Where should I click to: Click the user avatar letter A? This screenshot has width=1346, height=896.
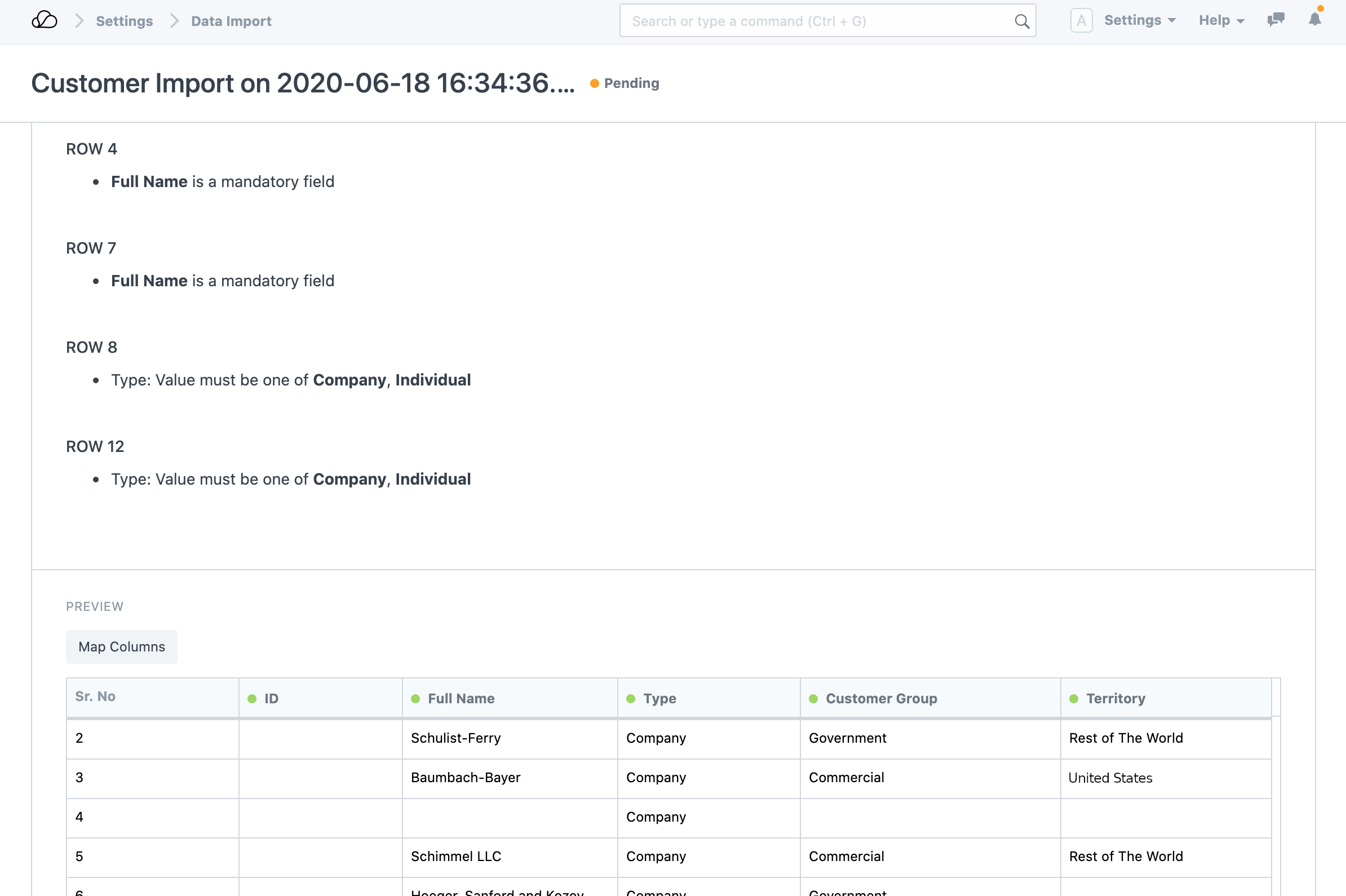click(1081, 21)
